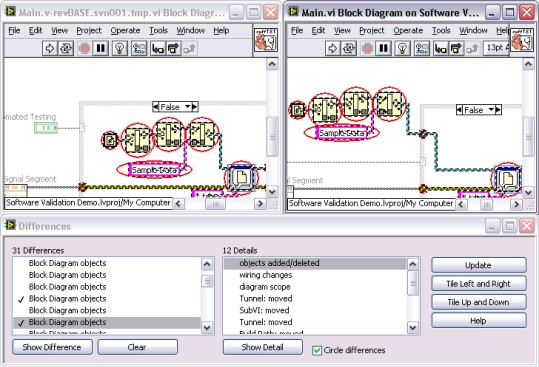539x367 pixels.
Task: Open Edit menu in right Main.vi window
Action: 318,31
